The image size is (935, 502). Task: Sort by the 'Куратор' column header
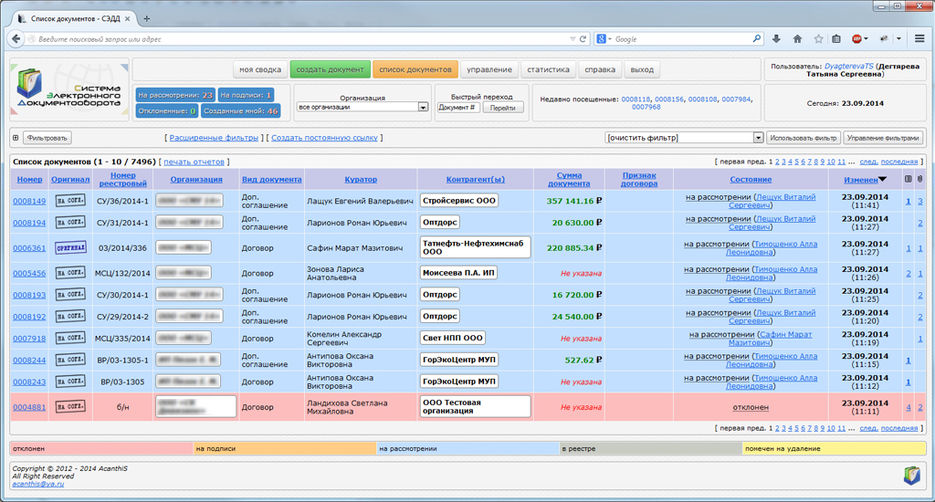pyautogui.click(x=361, y=179)
